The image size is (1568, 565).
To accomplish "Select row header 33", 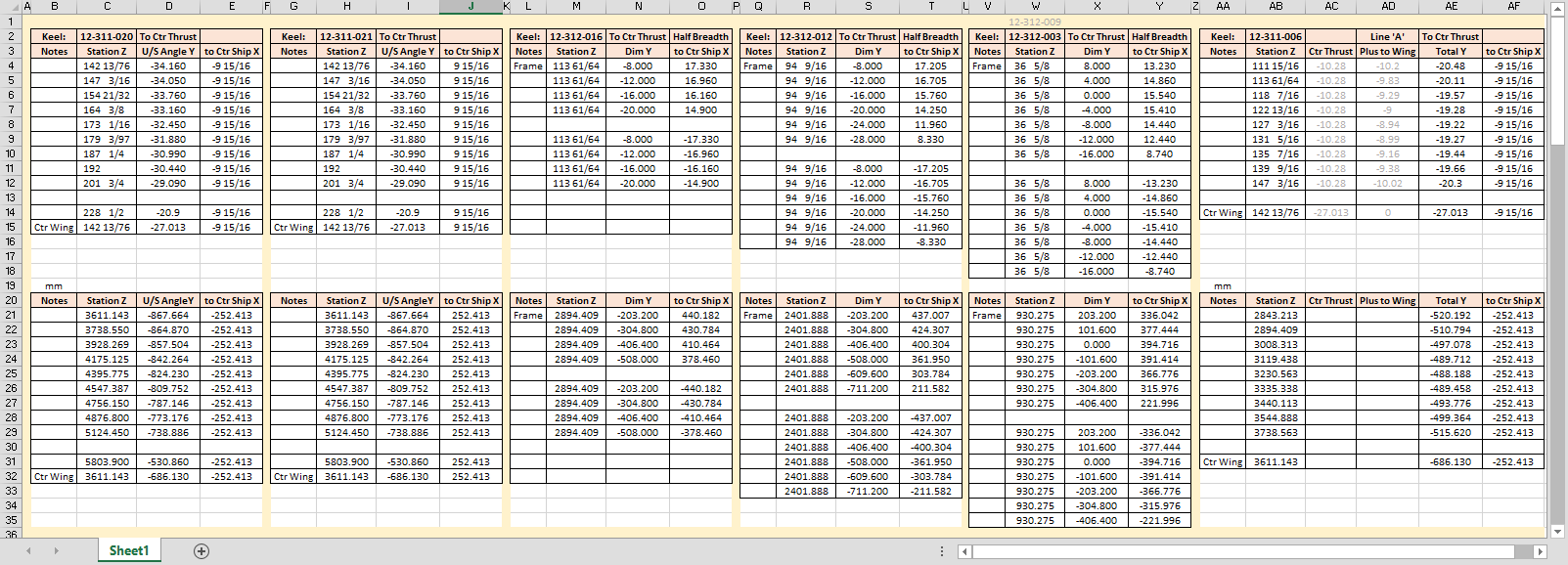I will [x=11, y=492].
